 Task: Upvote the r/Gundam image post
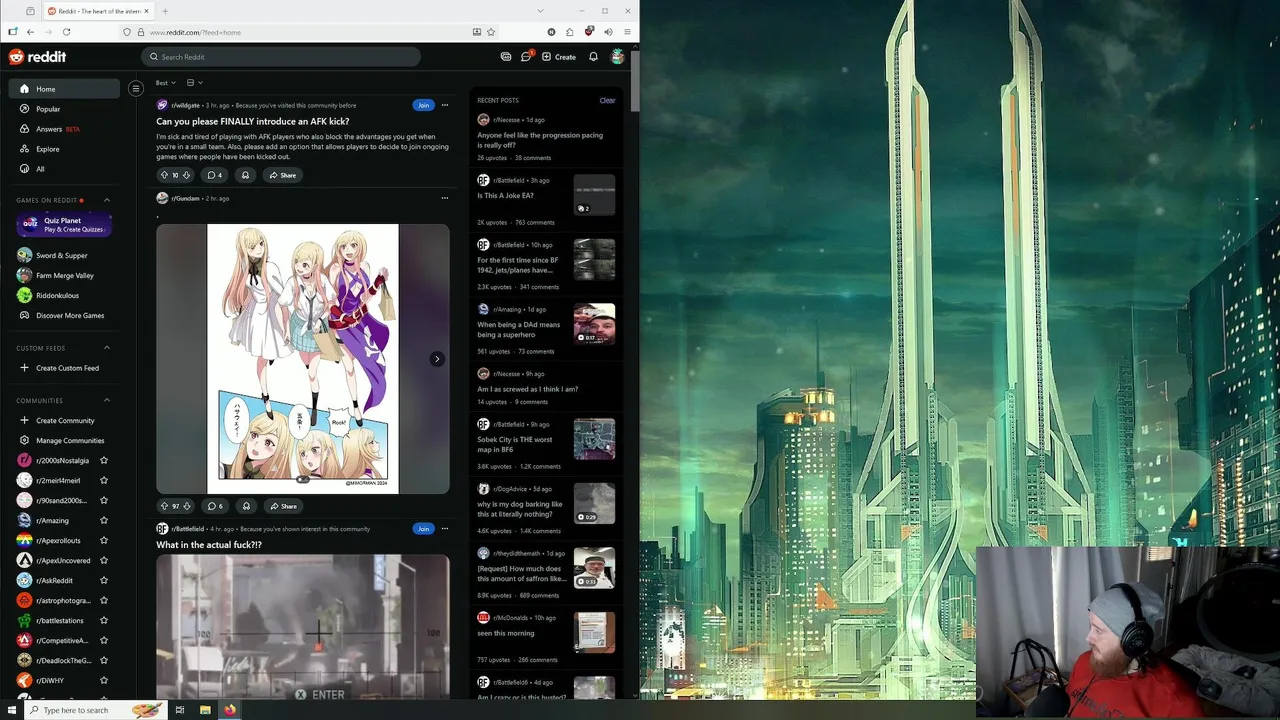coord(164,506)
